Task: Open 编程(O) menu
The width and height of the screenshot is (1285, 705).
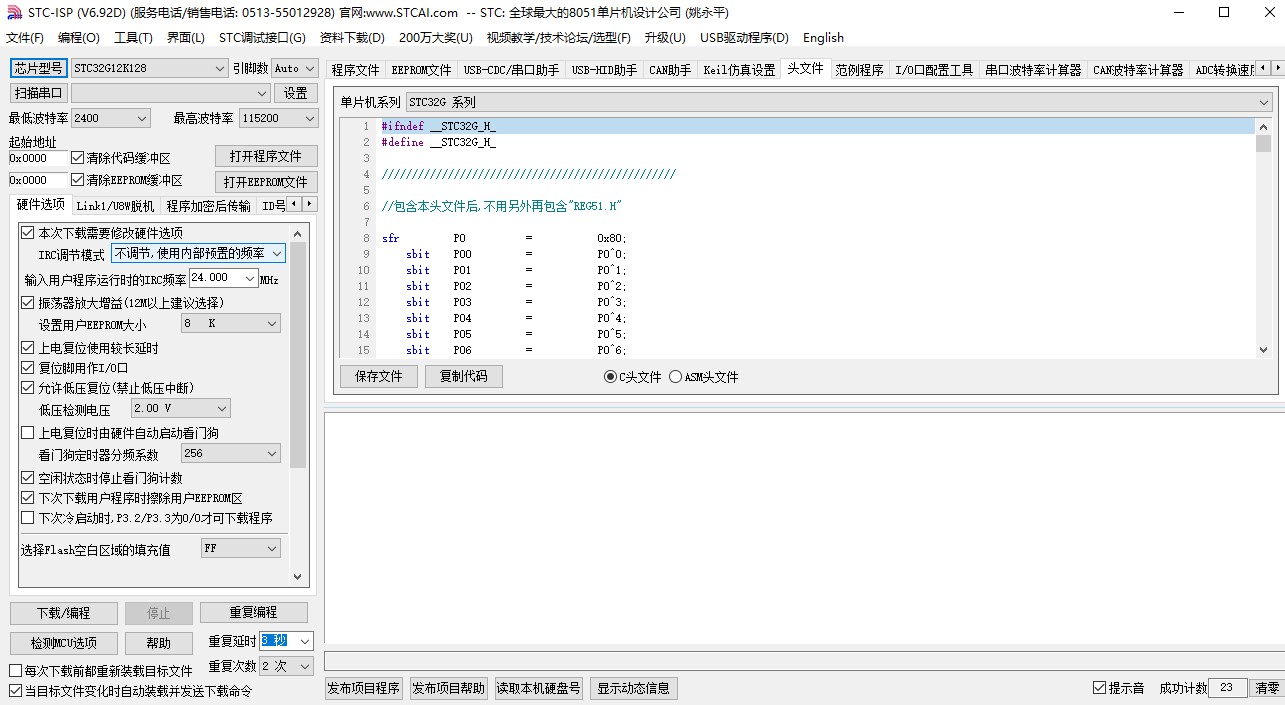Action: point(79,38)
